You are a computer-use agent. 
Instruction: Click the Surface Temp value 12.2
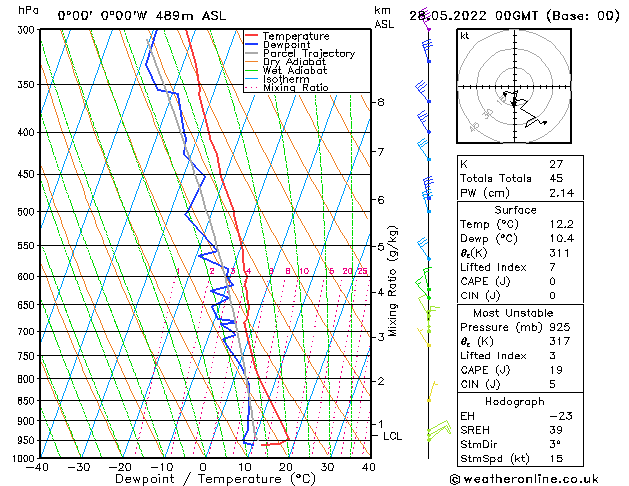[x=562, y=224]
